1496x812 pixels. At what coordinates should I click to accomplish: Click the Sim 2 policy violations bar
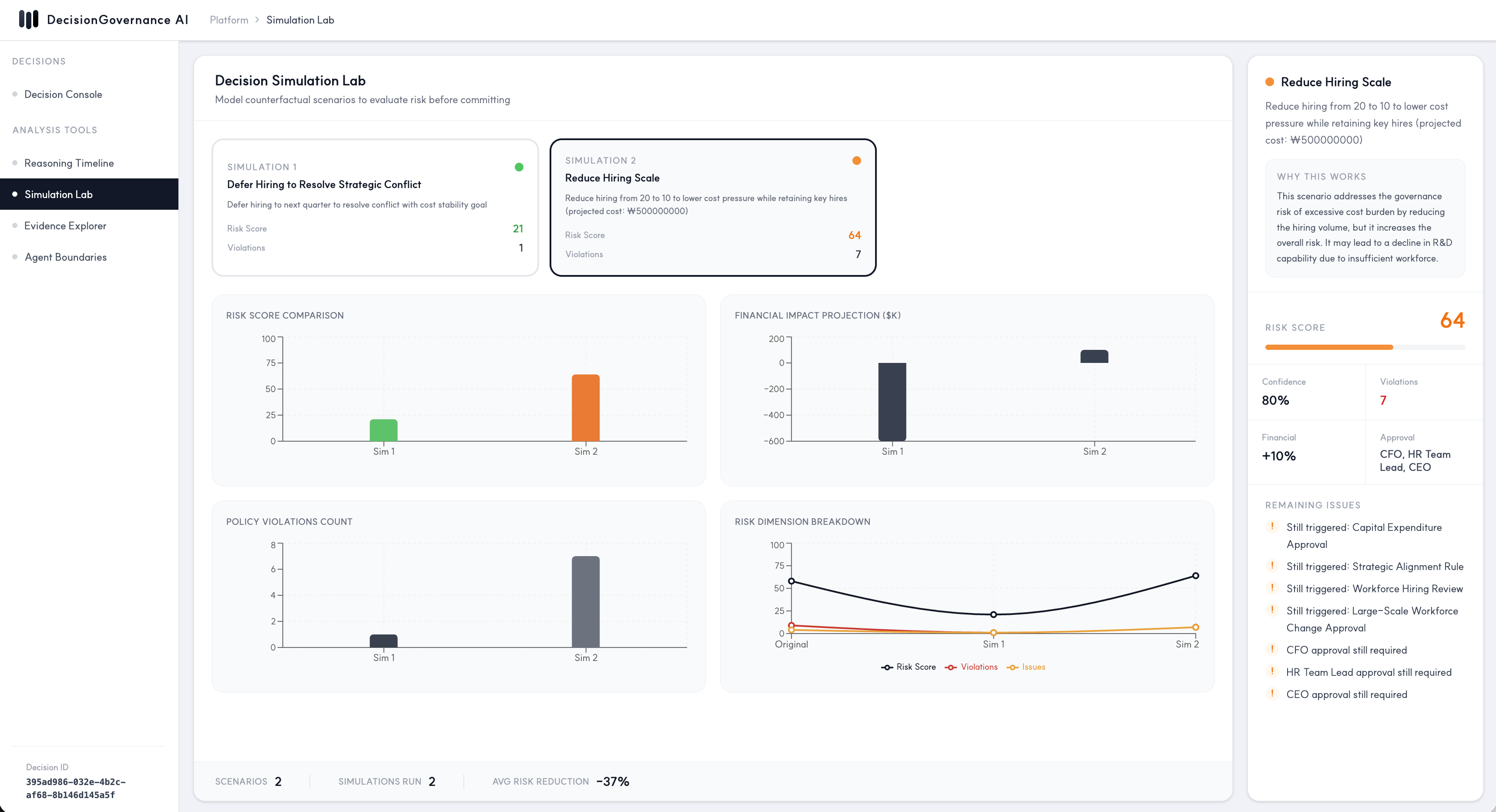coord(585,602)
